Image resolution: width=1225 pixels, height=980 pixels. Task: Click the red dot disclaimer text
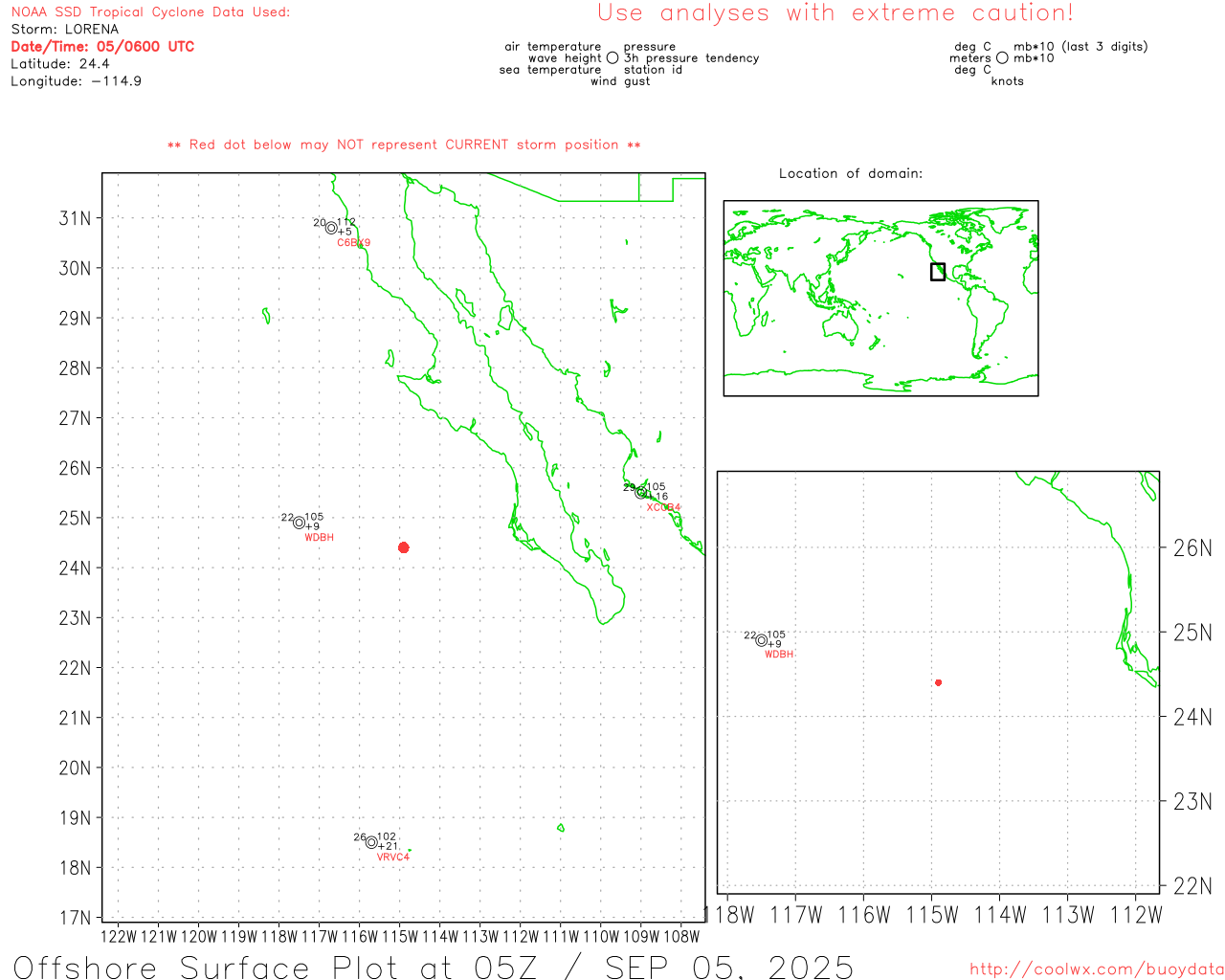(x=404, y=145)
